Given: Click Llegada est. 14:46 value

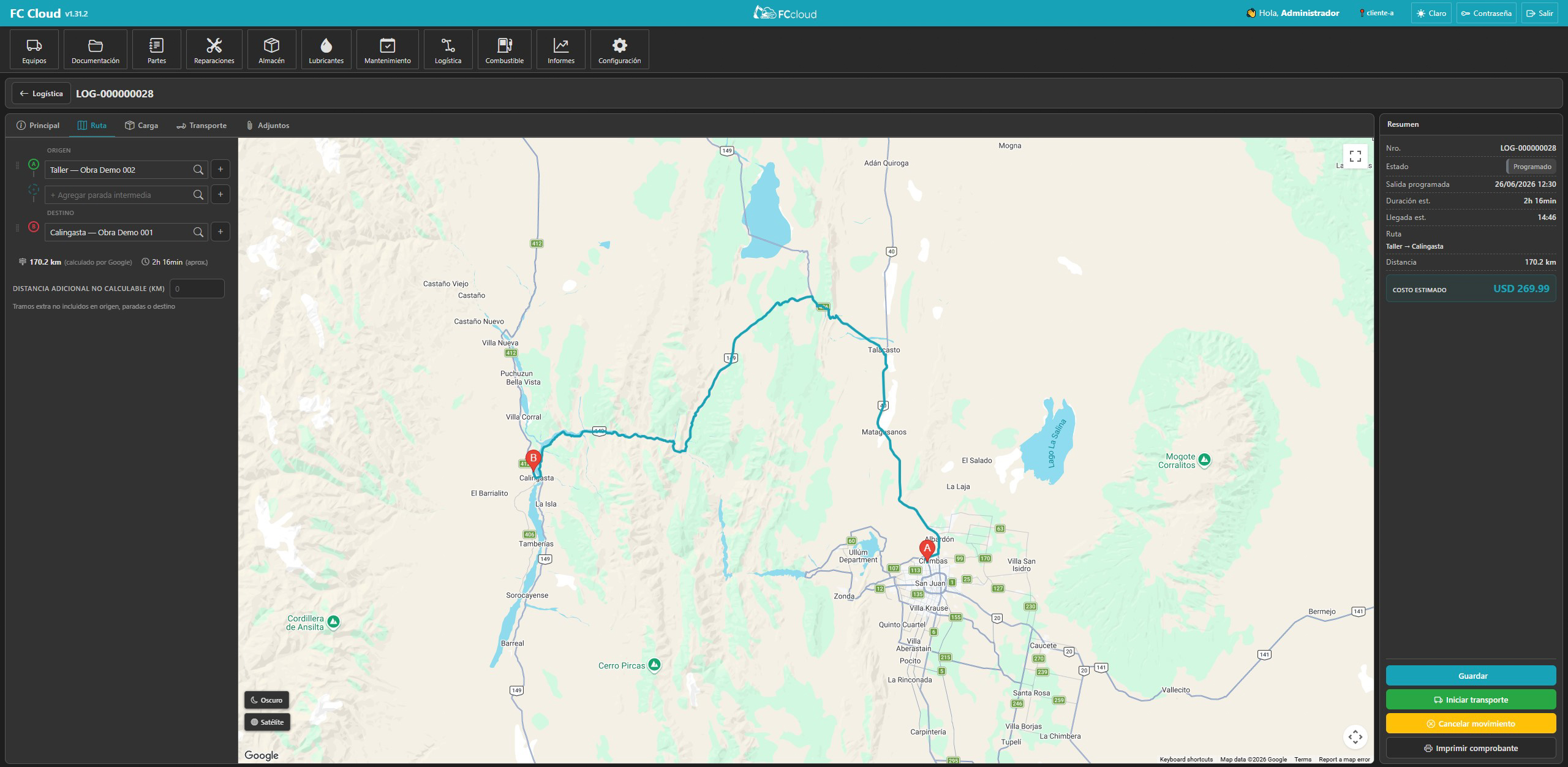Looking at the screenshot, I should tap(1547, 217).
